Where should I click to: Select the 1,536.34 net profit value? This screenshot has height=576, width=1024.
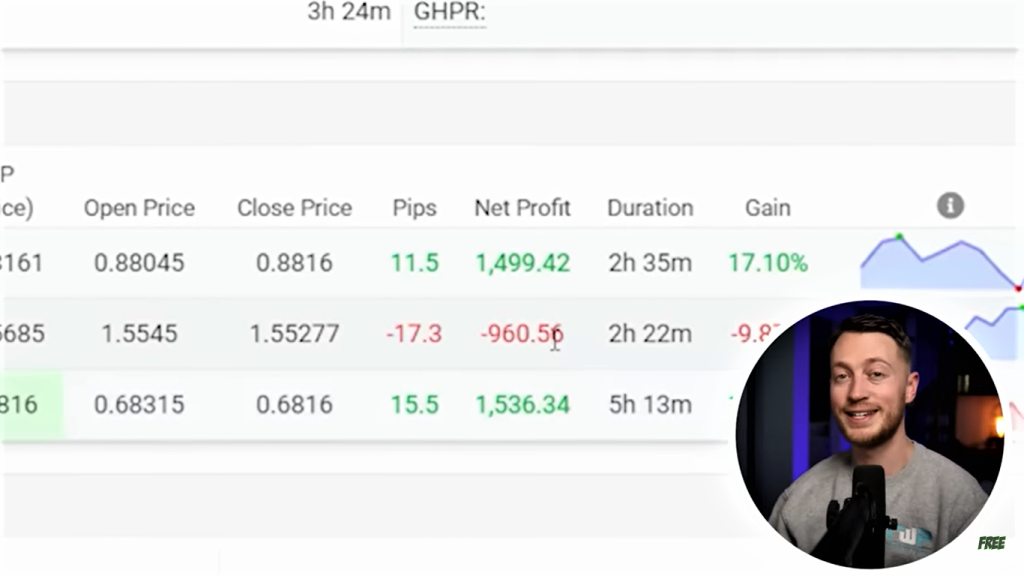click(x=522, y=405)
